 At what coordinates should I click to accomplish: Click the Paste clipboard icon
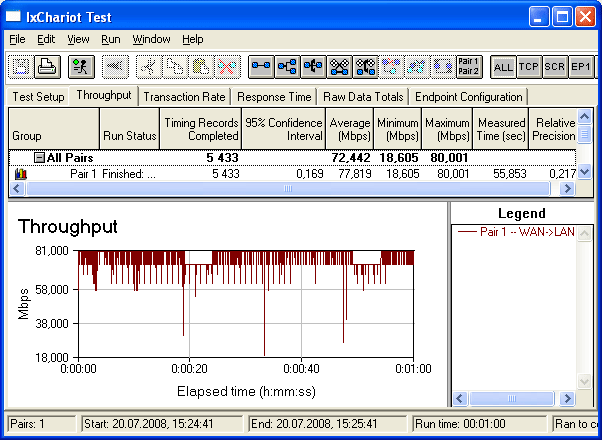point(201,67)
